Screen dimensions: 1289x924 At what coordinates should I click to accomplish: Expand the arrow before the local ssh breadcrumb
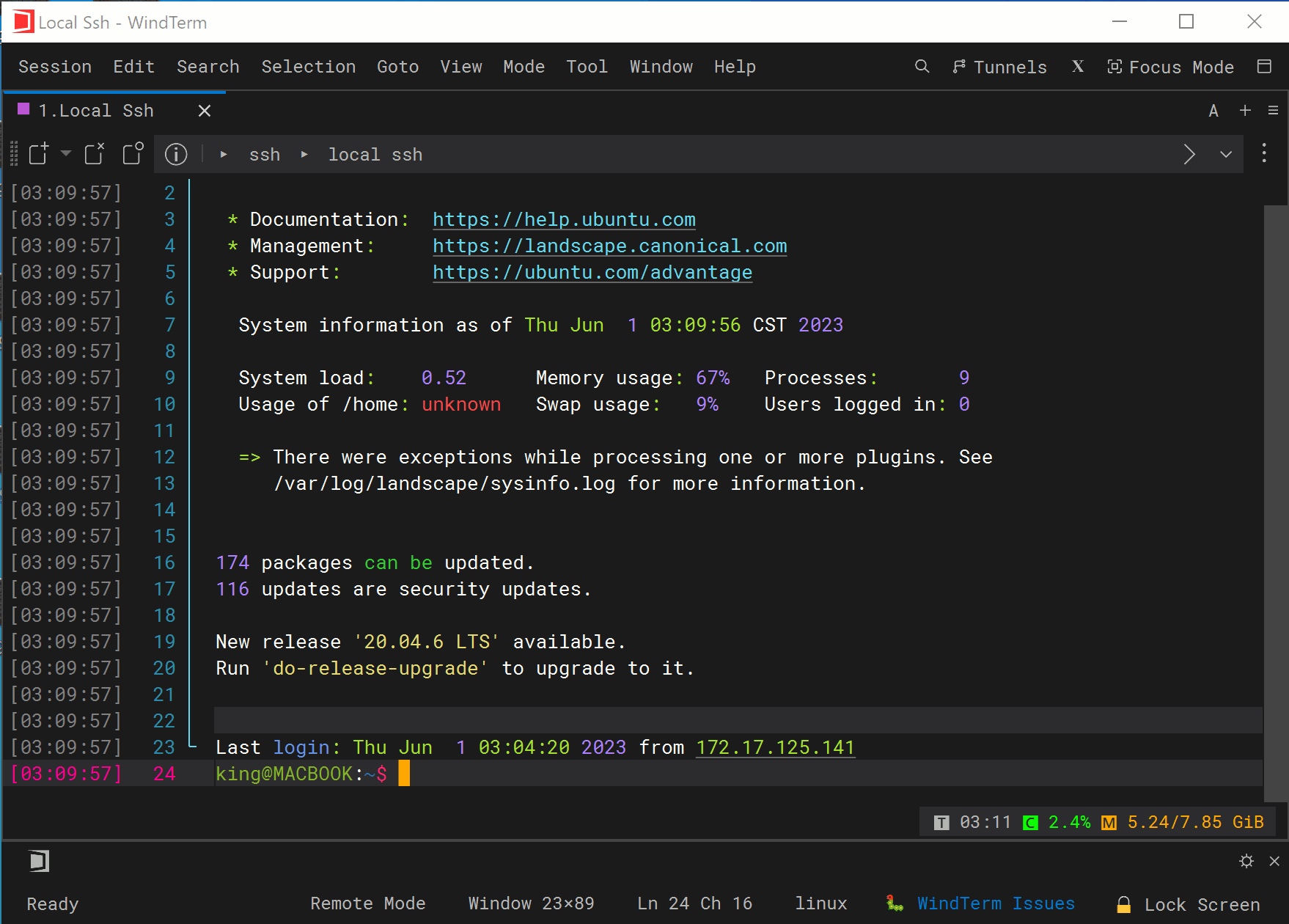(x=304, y=155)
